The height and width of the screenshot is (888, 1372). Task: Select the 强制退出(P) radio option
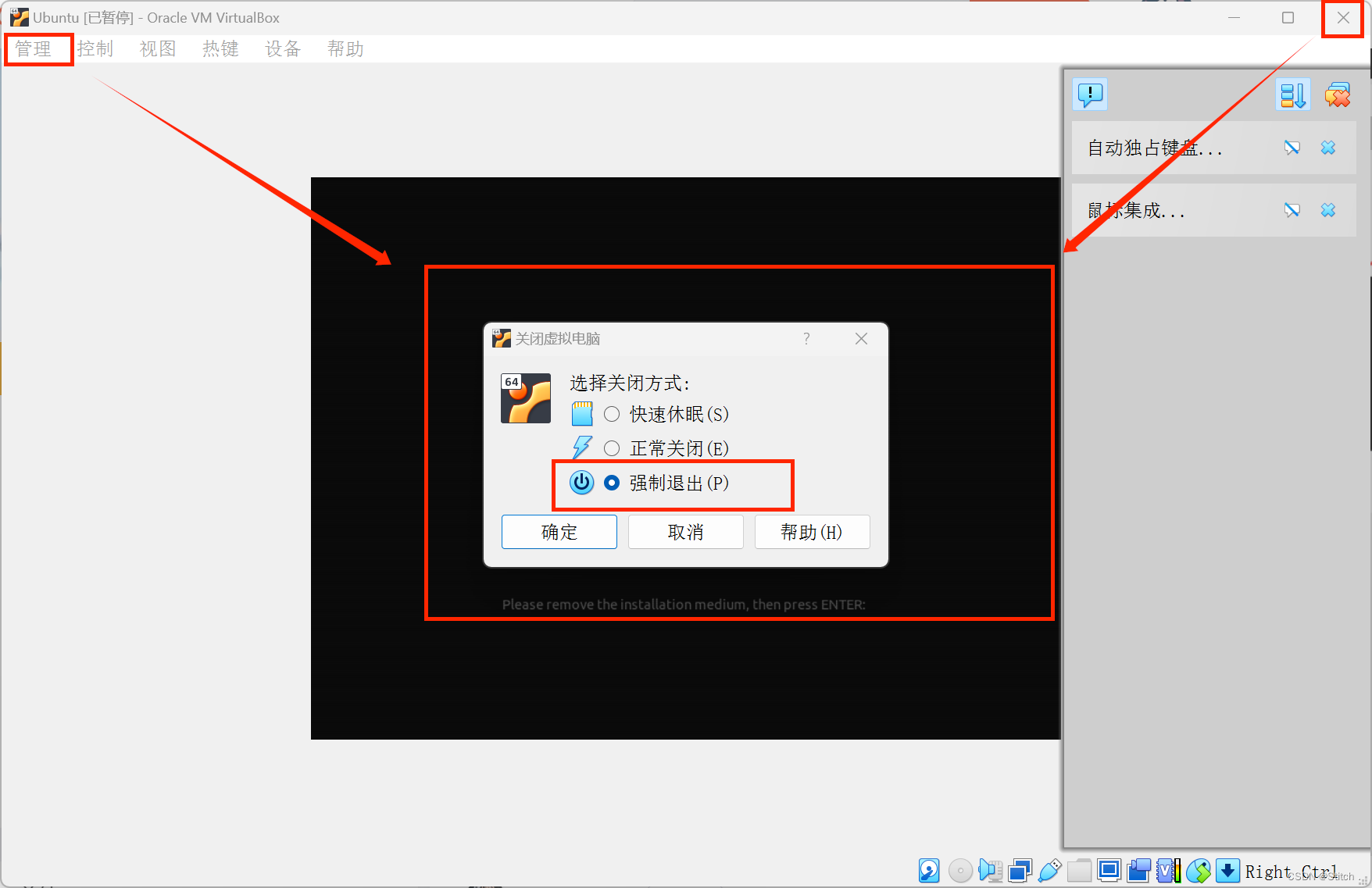(612, 483)
